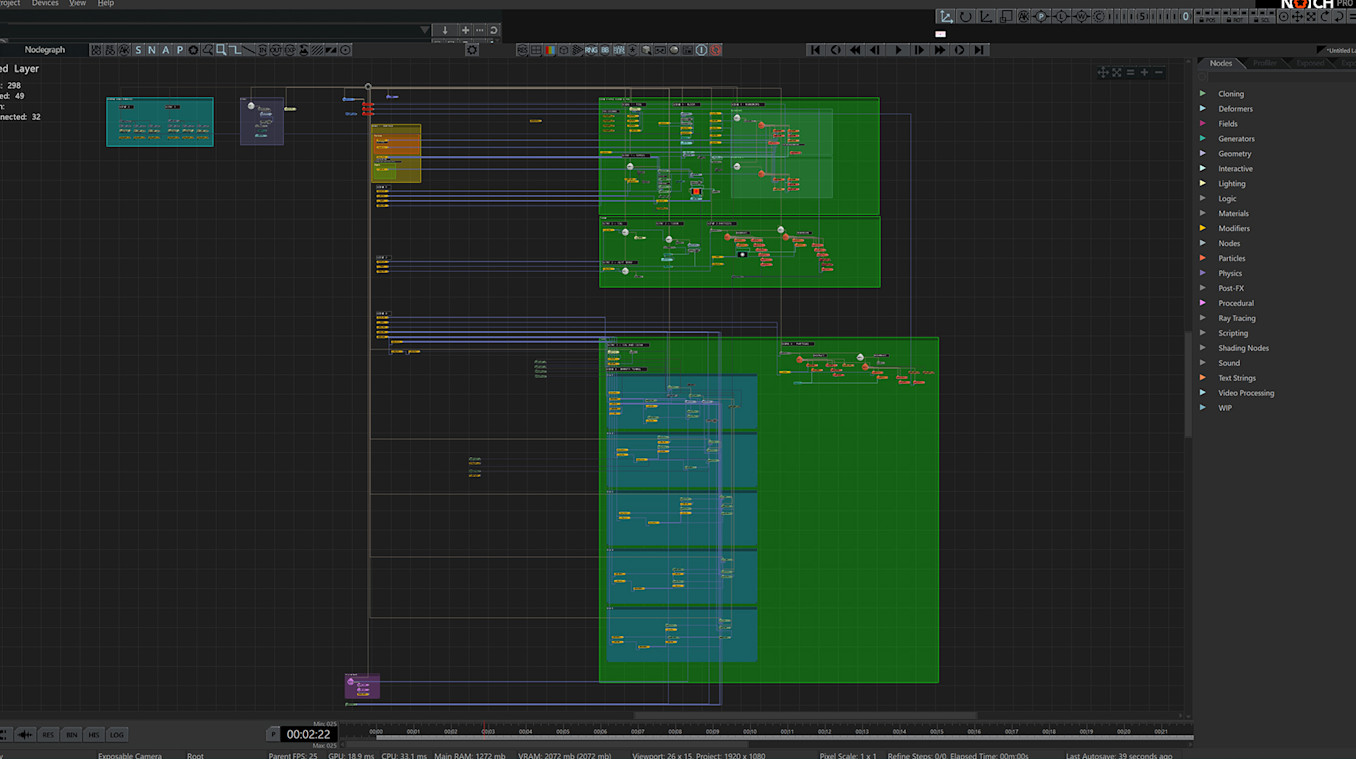The image size is (1356, 759).
Task: Open the top bar dropdown arrow
Action: [425, 30]
